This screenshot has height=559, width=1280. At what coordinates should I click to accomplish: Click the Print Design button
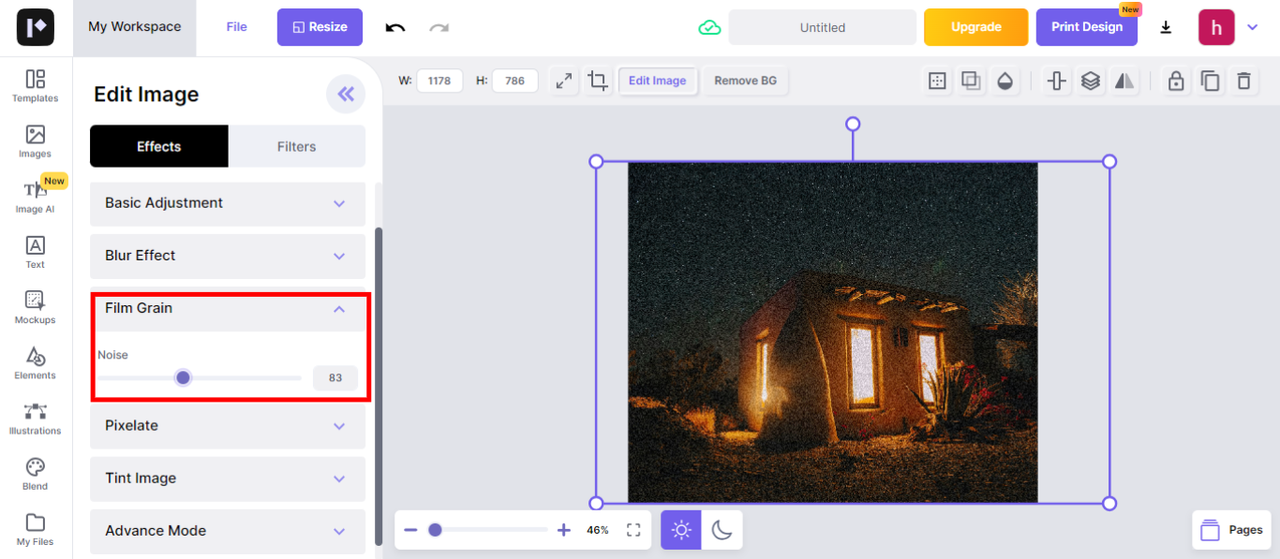(x=1087, y=27)
